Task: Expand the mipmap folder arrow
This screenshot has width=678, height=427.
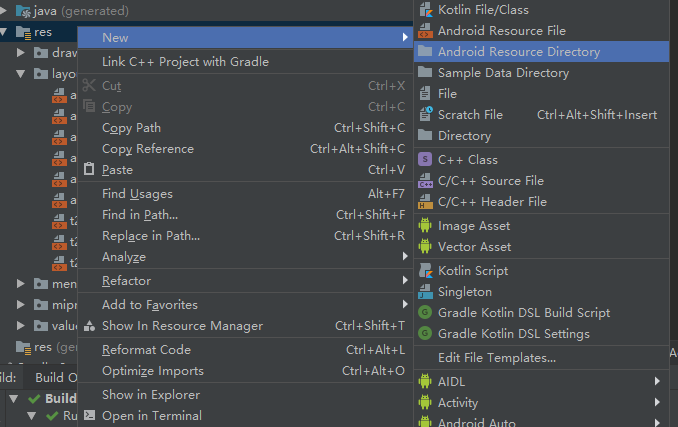Action: (20, 305)
